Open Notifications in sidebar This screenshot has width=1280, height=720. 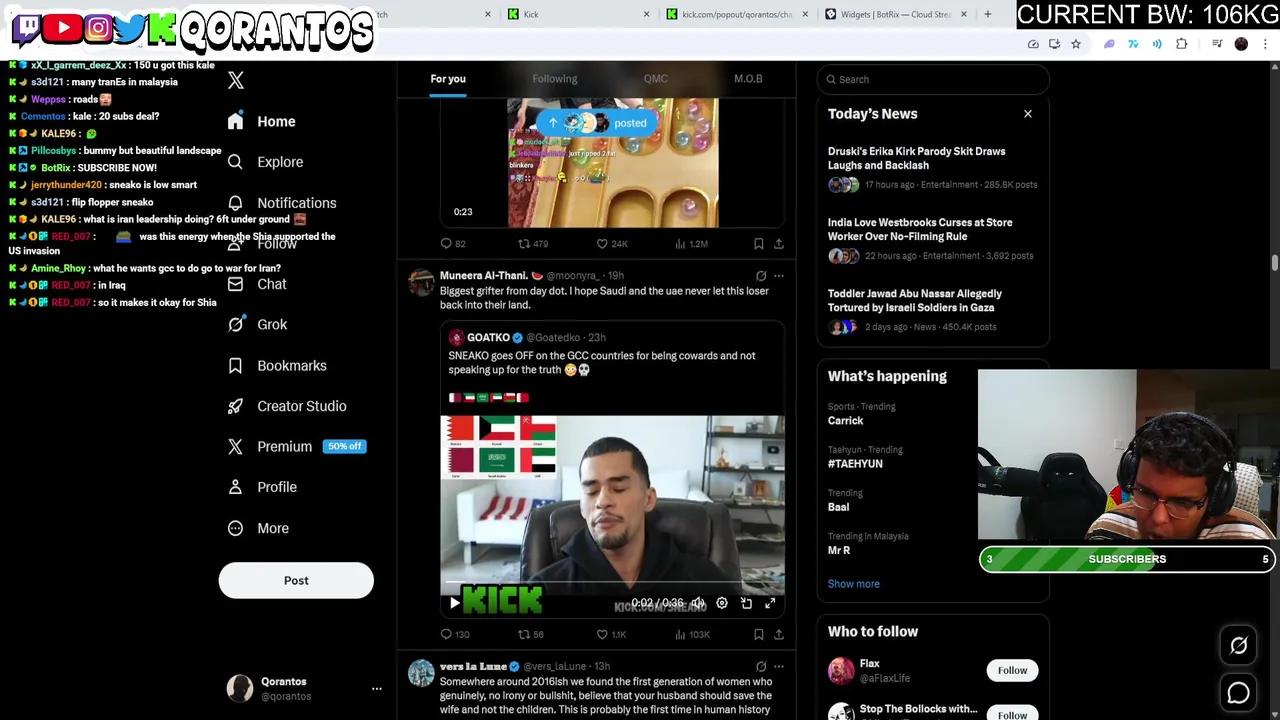[x=281, y=203]
